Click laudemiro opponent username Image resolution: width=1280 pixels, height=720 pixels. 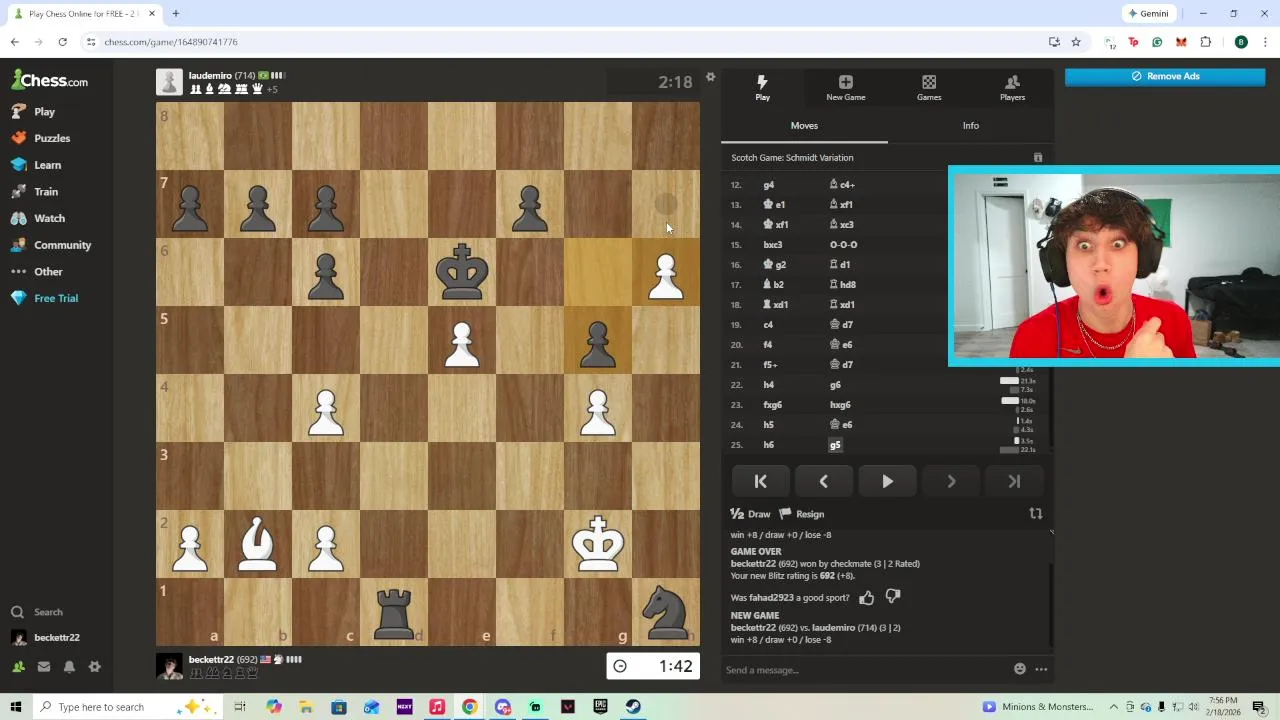pos(210,76)
